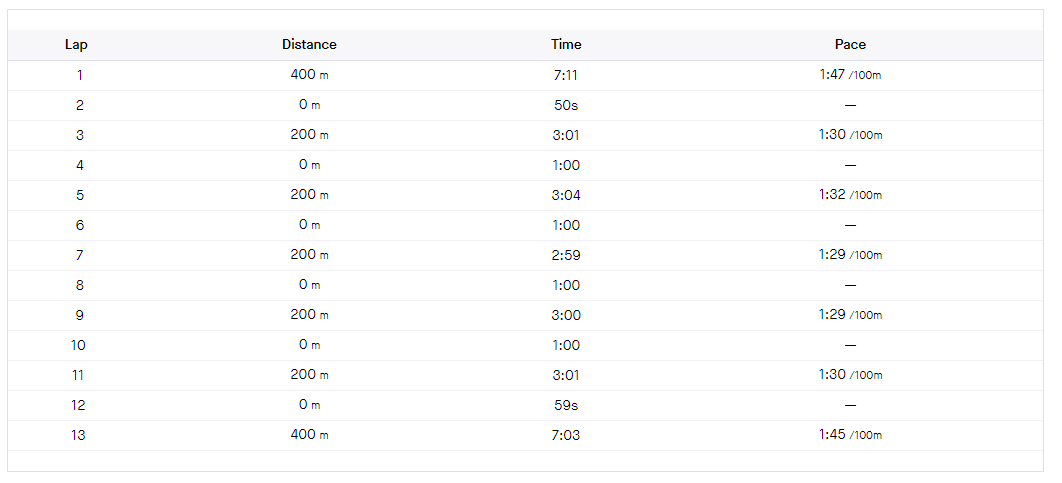Viewport: 1062px width, 483px height.
Task: Click the Distance column header
Action: click(309, 44)
